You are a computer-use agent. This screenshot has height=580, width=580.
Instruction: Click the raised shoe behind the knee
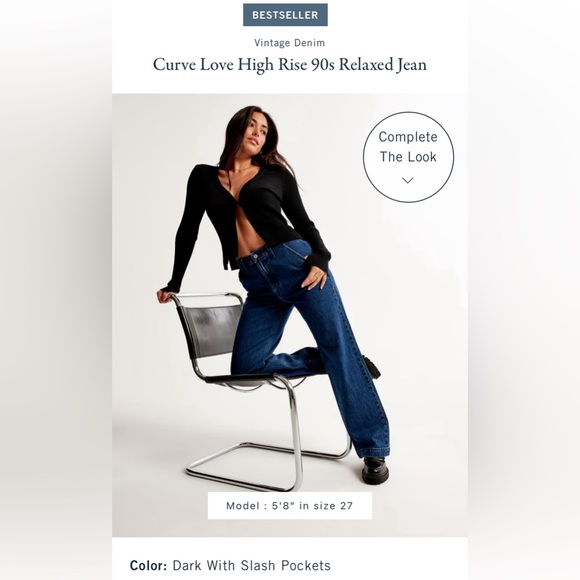pyautogui.click(x=372, y=366)
